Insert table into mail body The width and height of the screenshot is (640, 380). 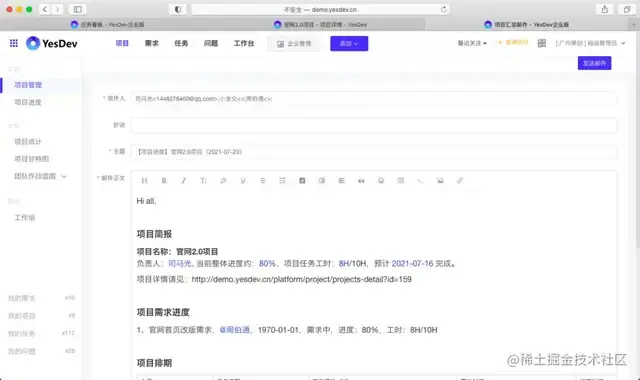(401, 180)
